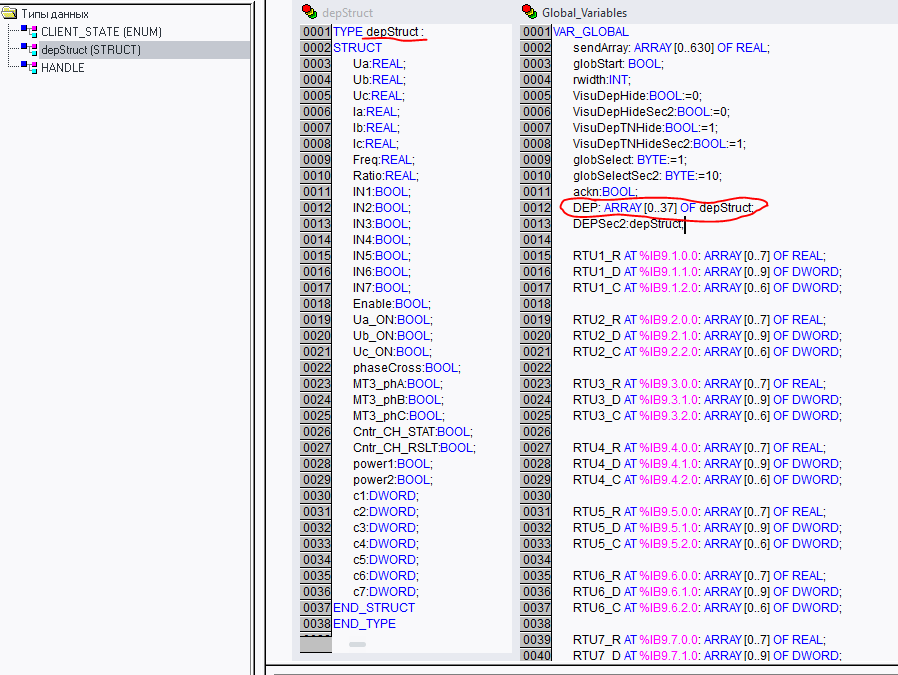Click the IN1:BOOL; member line
This screenshot has width=898, height=675.
[381, 192]
